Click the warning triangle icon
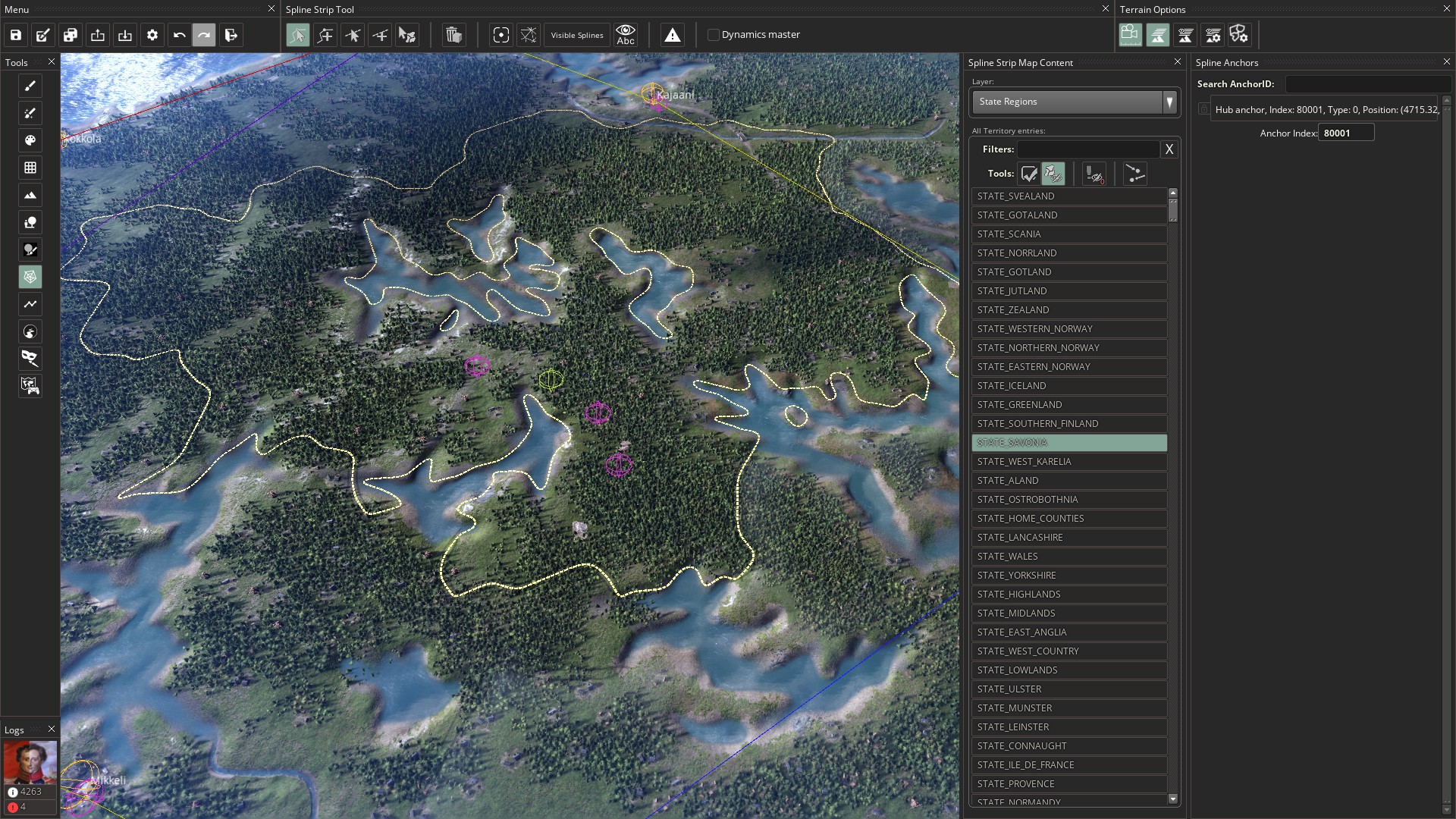 point(673,35)
